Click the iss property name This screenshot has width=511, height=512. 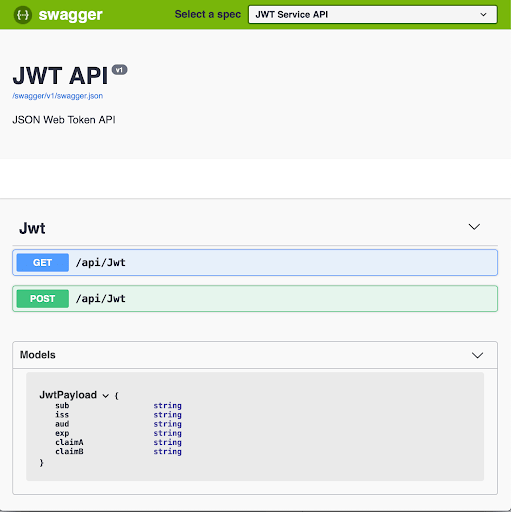62,415
